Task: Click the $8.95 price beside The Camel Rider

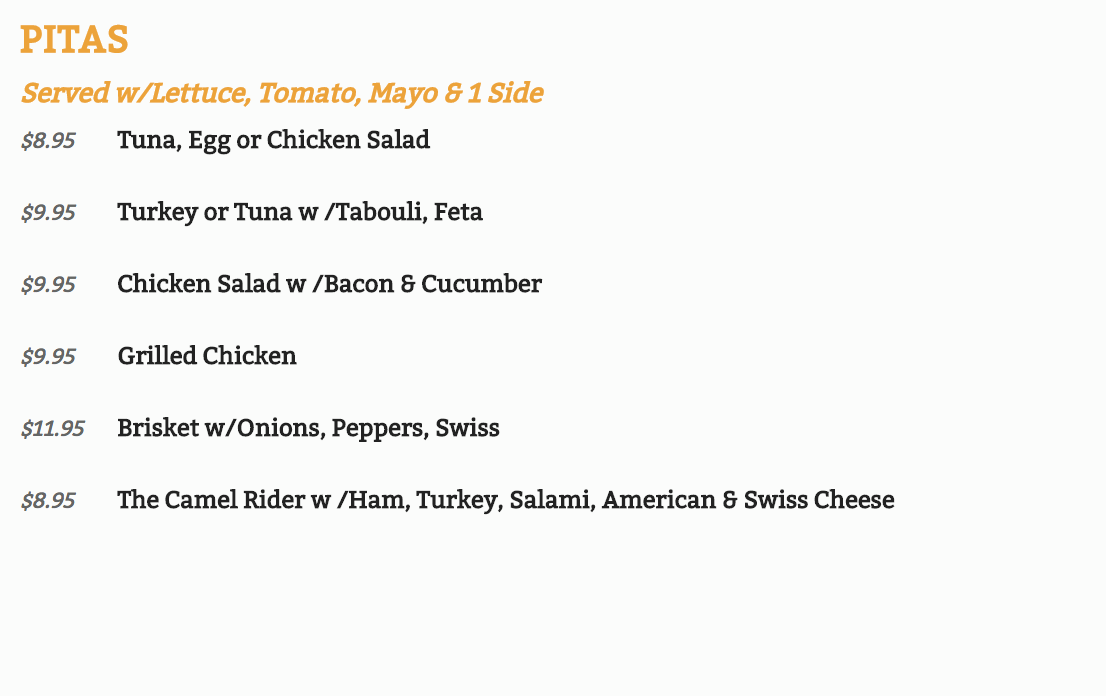Action: tap(48, 501)
